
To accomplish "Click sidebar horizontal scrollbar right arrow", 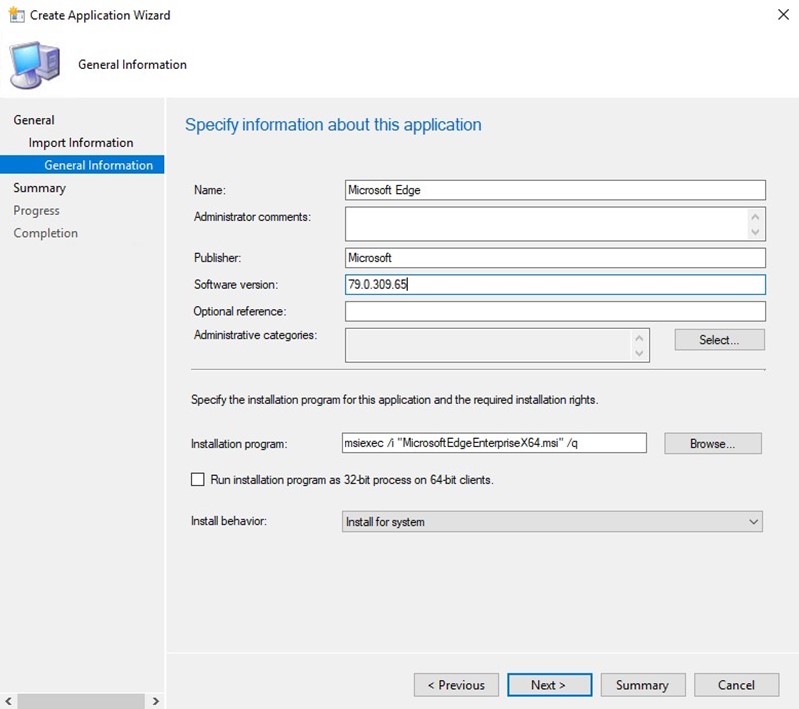I will (155, 701).
